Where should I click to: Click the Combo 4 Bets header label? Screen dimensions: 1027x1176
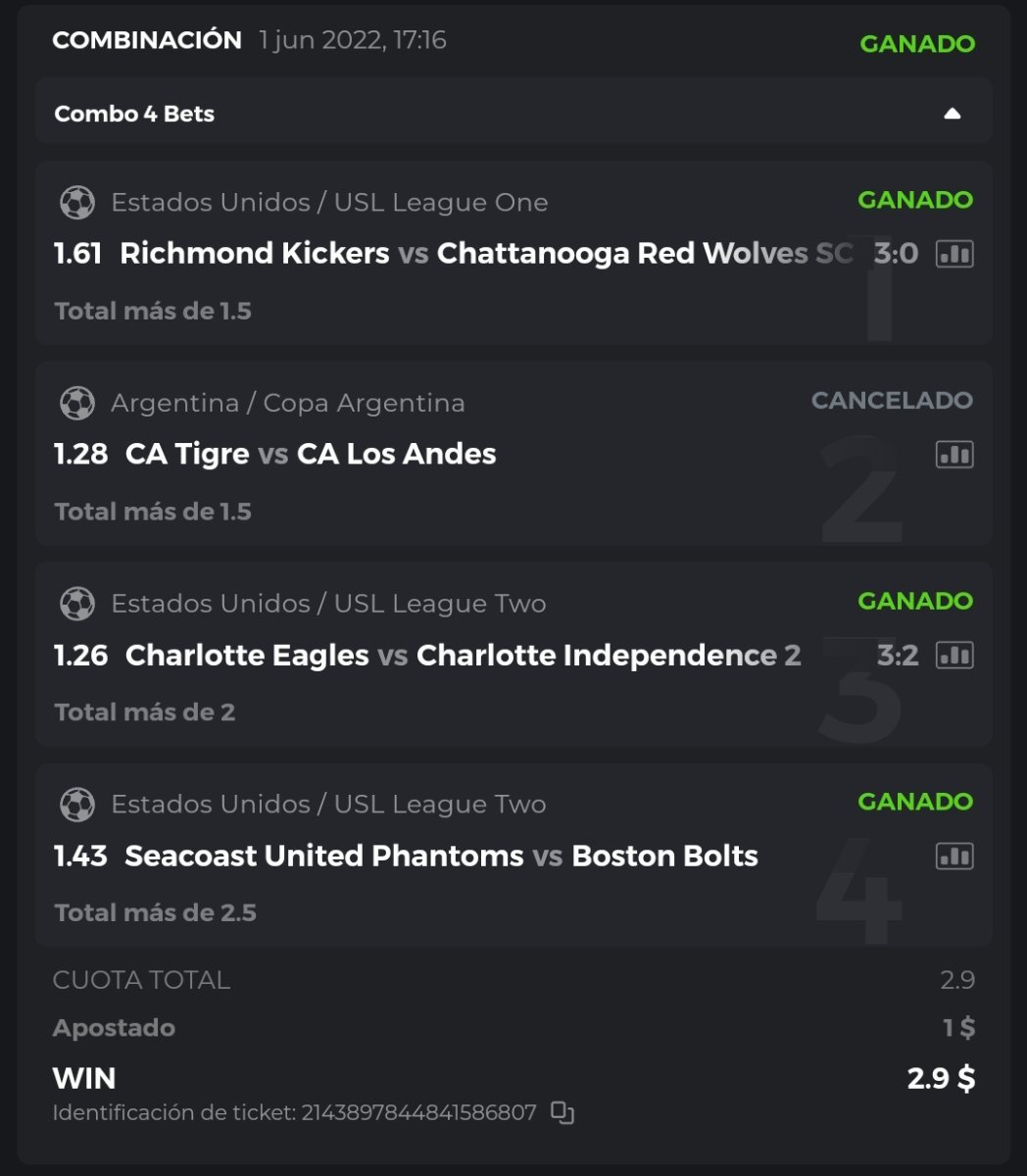[134, 114]
